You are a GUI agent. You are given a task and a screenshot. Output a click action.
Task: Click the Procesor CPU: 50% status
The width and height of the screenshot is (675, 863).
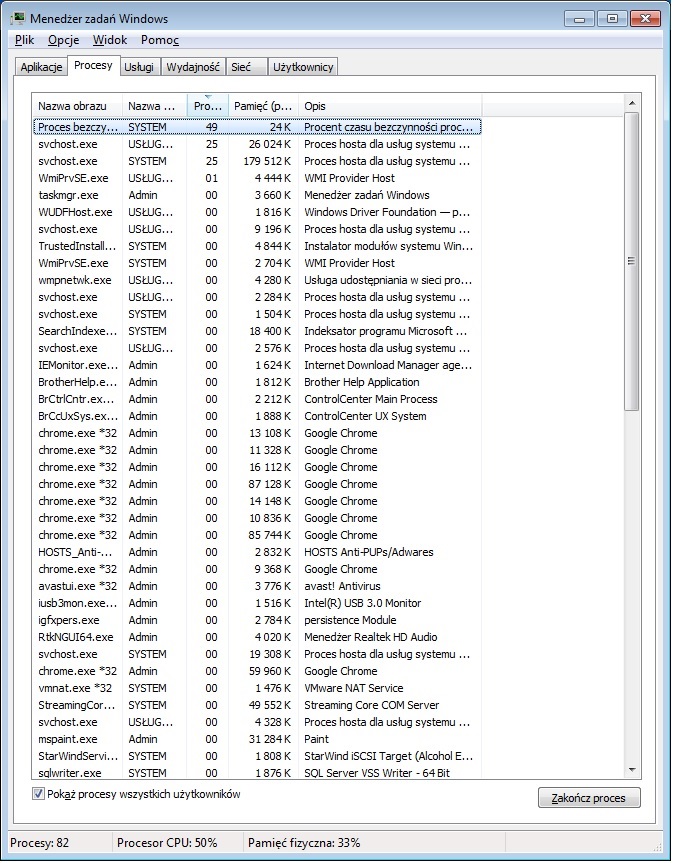(167, 843)
